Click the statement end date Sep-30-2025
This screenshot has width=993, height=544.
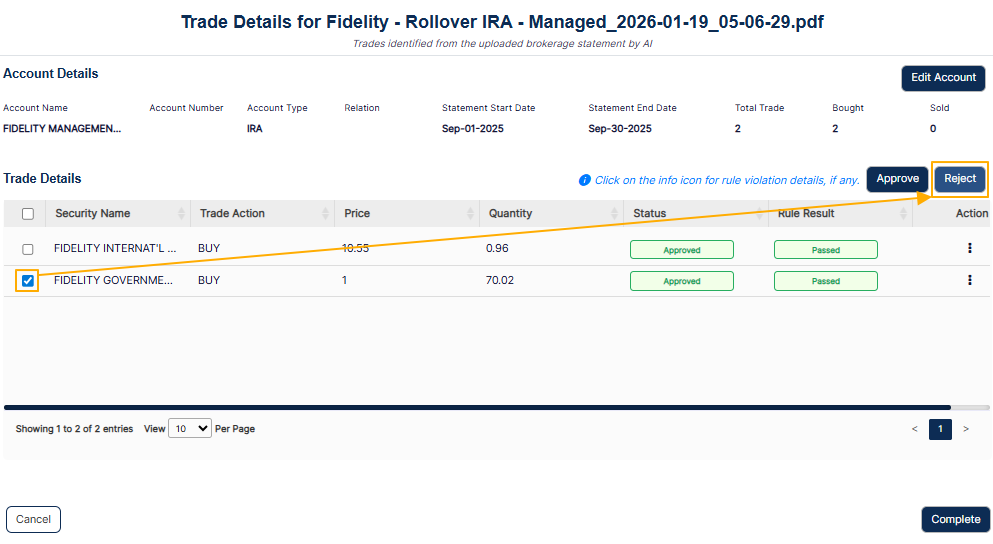(x=619, y=129)
